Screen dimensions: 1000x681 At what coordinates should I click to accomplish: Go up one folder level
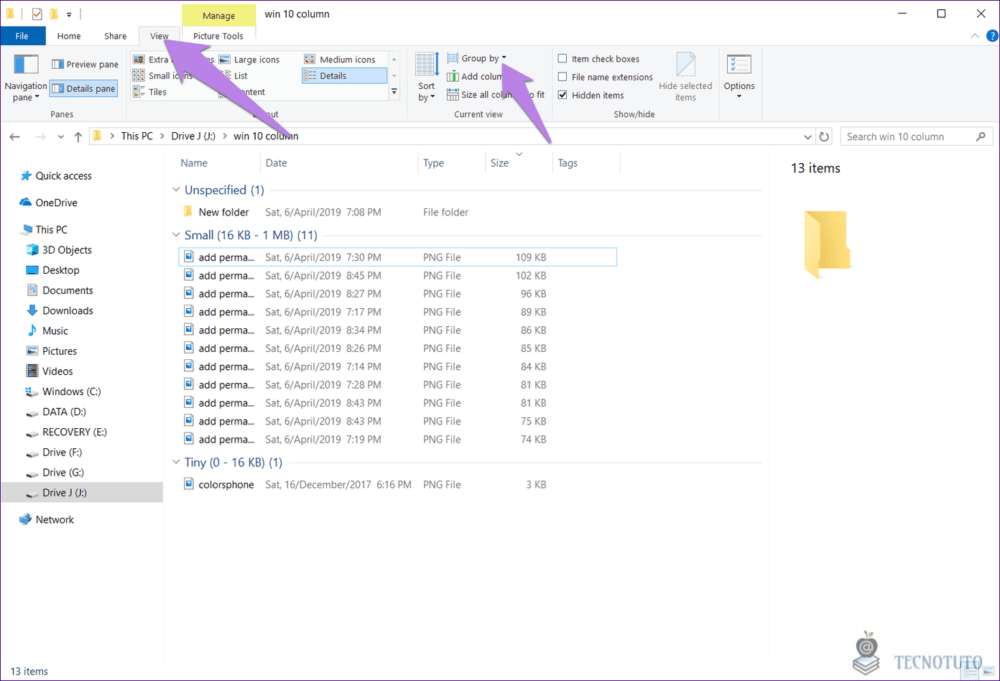pyautogui.click(x=78, y=136)
